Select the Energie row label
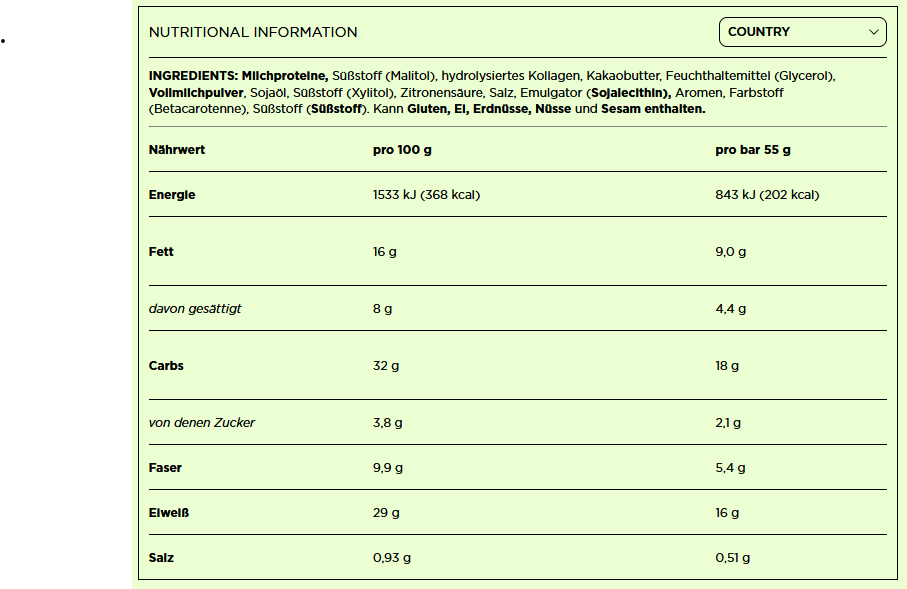 click(x=172, y=195)
